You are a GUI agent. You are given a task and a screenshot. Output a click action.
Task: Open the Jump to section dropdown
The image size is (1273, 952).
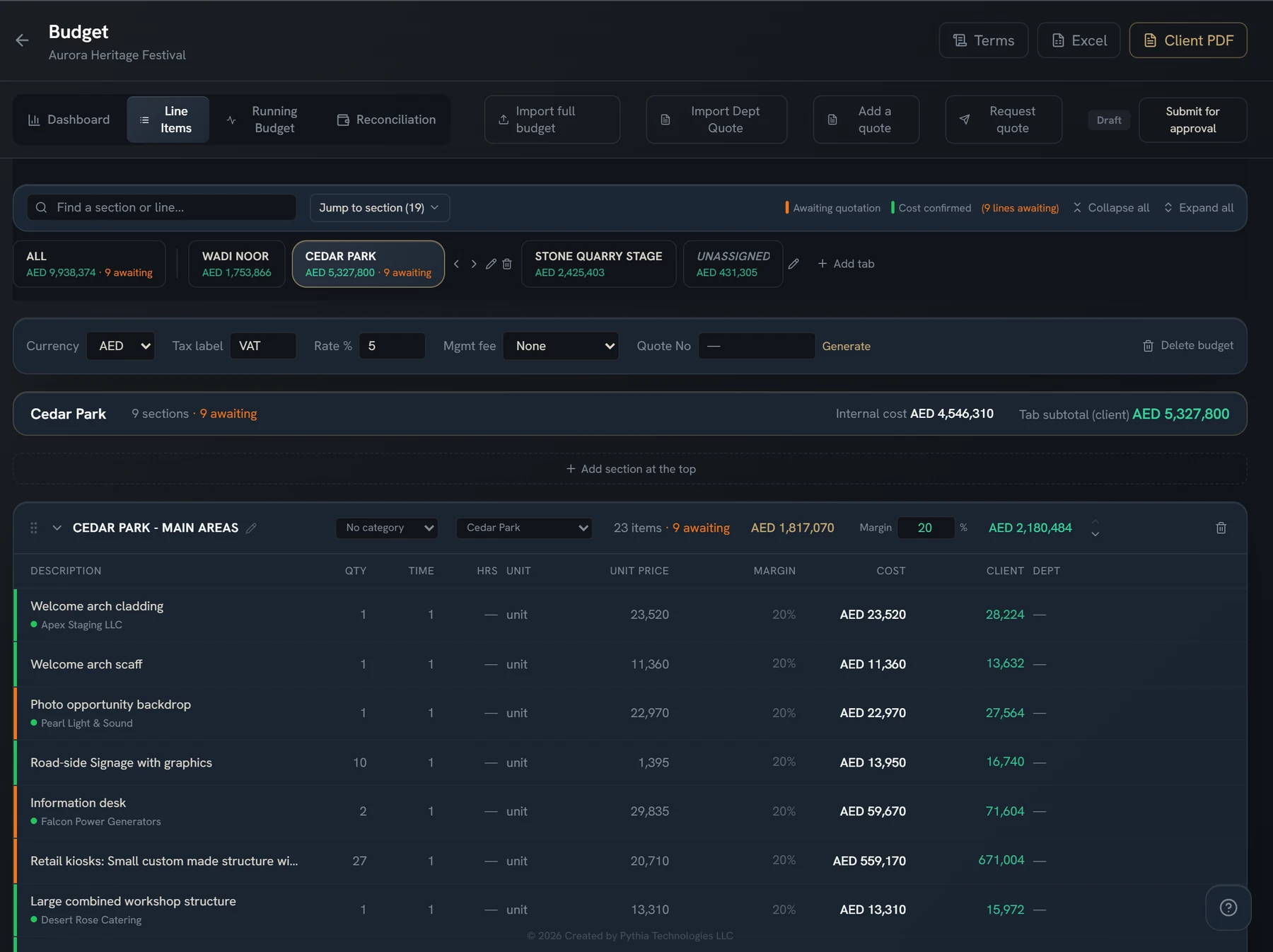tap(380, 207)
